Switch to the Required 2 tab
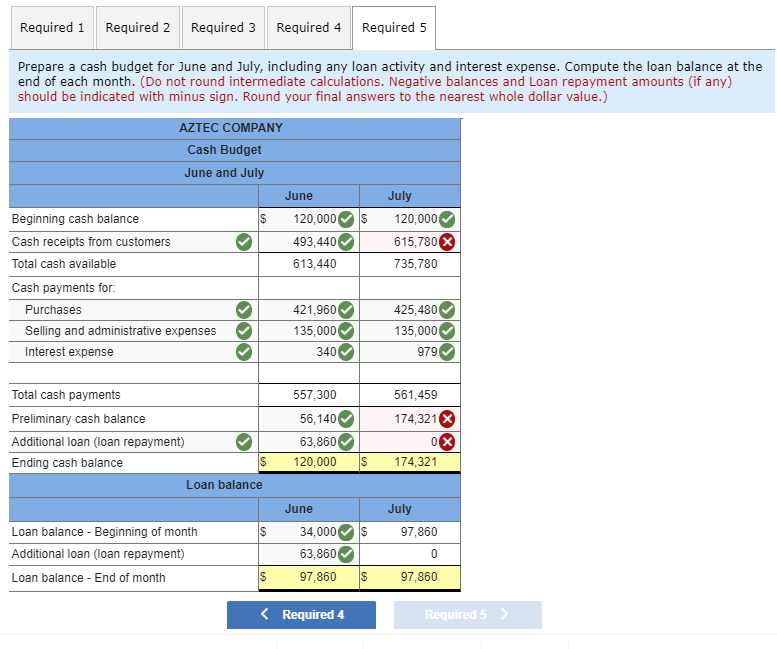Screen dimensions: 777x649 point(138,28)
